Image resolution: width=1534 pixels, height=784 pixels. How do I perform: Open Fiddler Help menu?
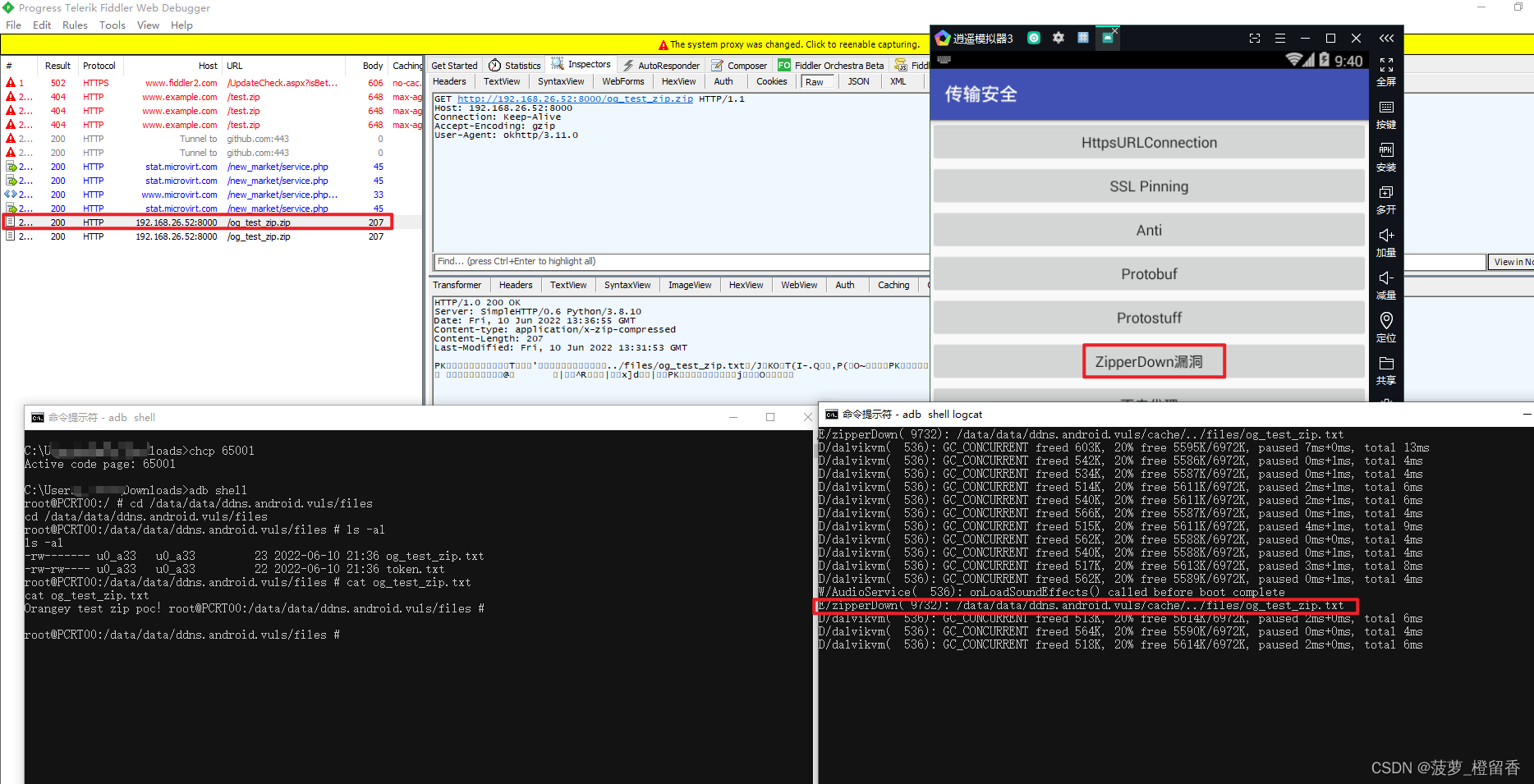pyautogui.click(x=181, y=25)
